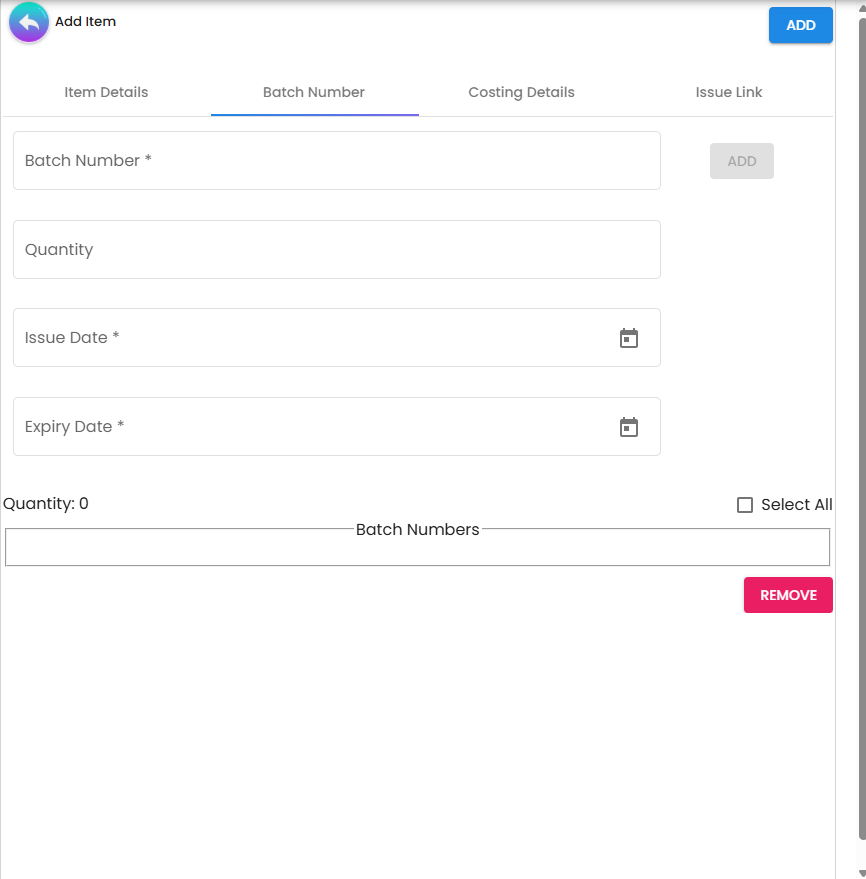Click the Expiry Date input field
The image size is (866, 879).
coord(300,427)
